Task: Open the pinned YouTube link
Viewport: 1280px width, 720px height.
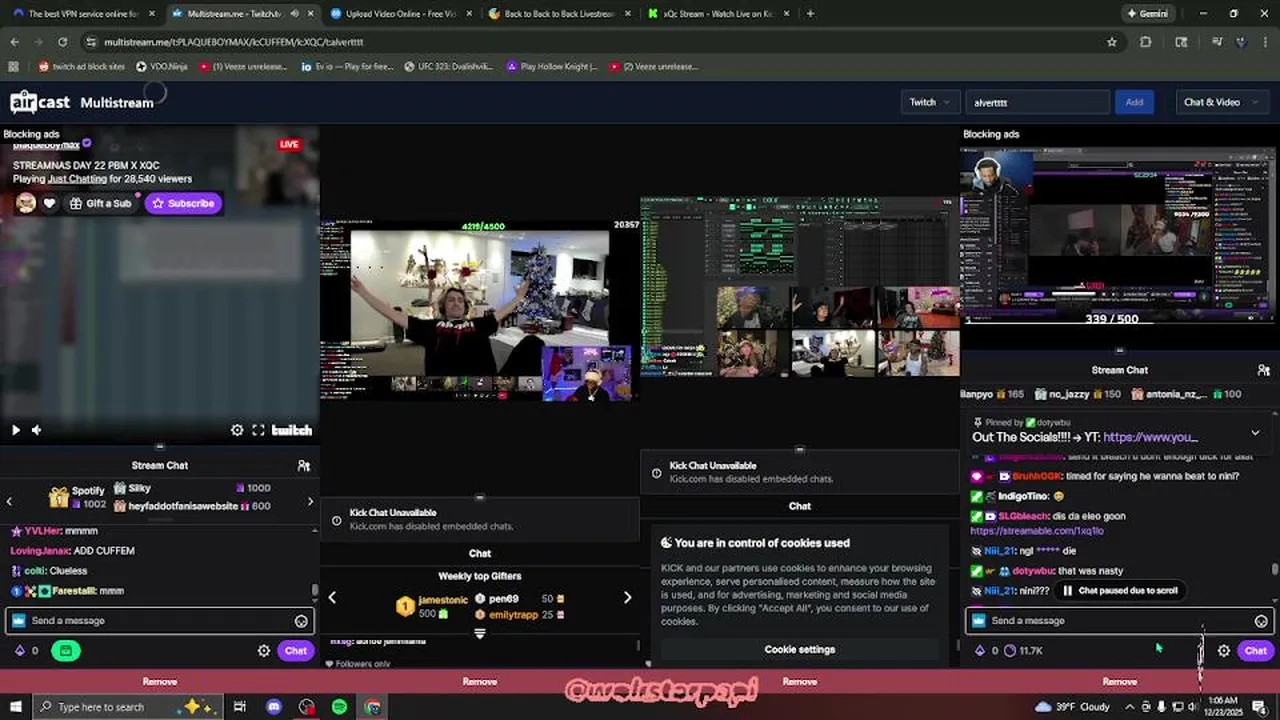Action: click(x=1150, y=437)
